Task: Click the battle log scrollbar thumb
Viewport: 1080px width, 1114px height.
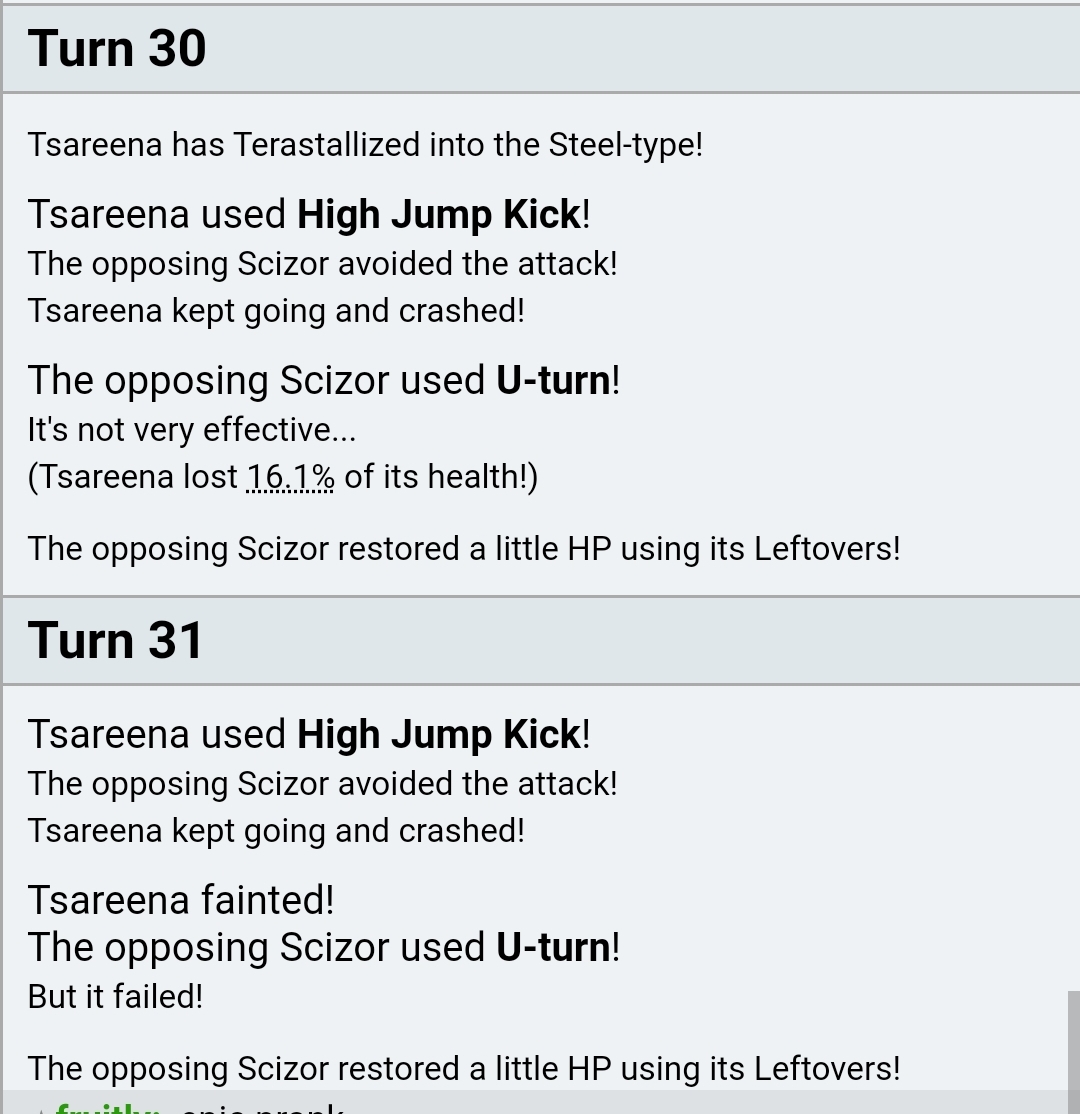Action: click(1074, 1052)
